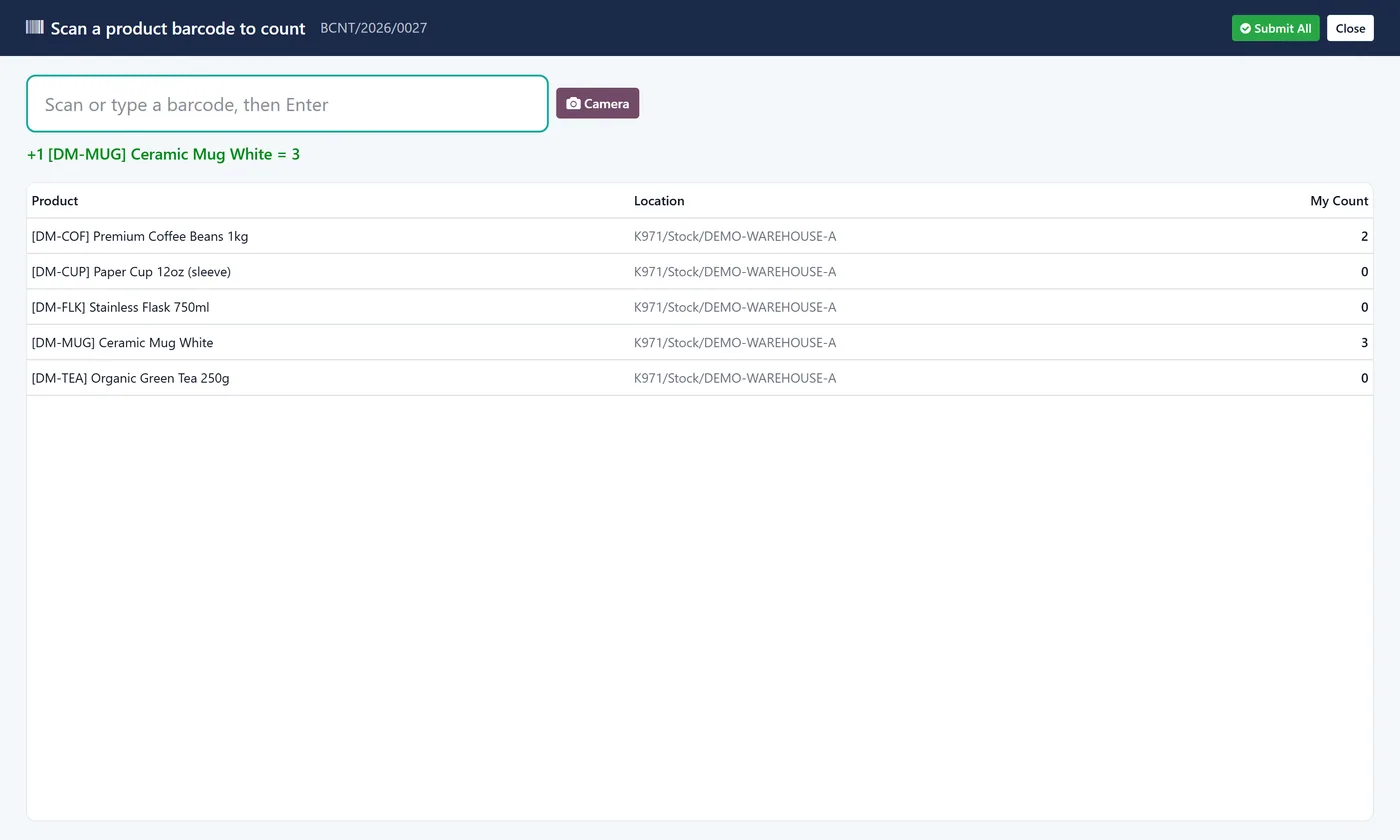Focus the barcode scan input field
The height and width of the screenshot is (840, 1400).
tap(287, 104)
